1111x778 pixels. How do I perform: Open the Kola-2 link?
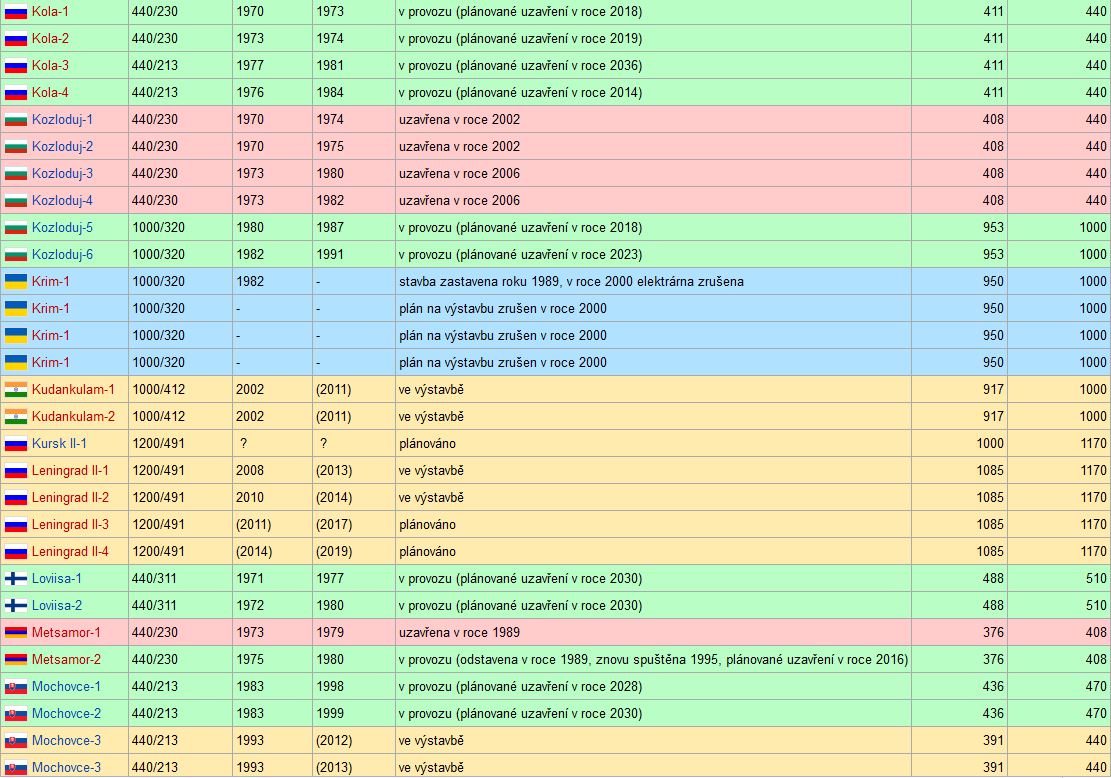click(50, 39)
